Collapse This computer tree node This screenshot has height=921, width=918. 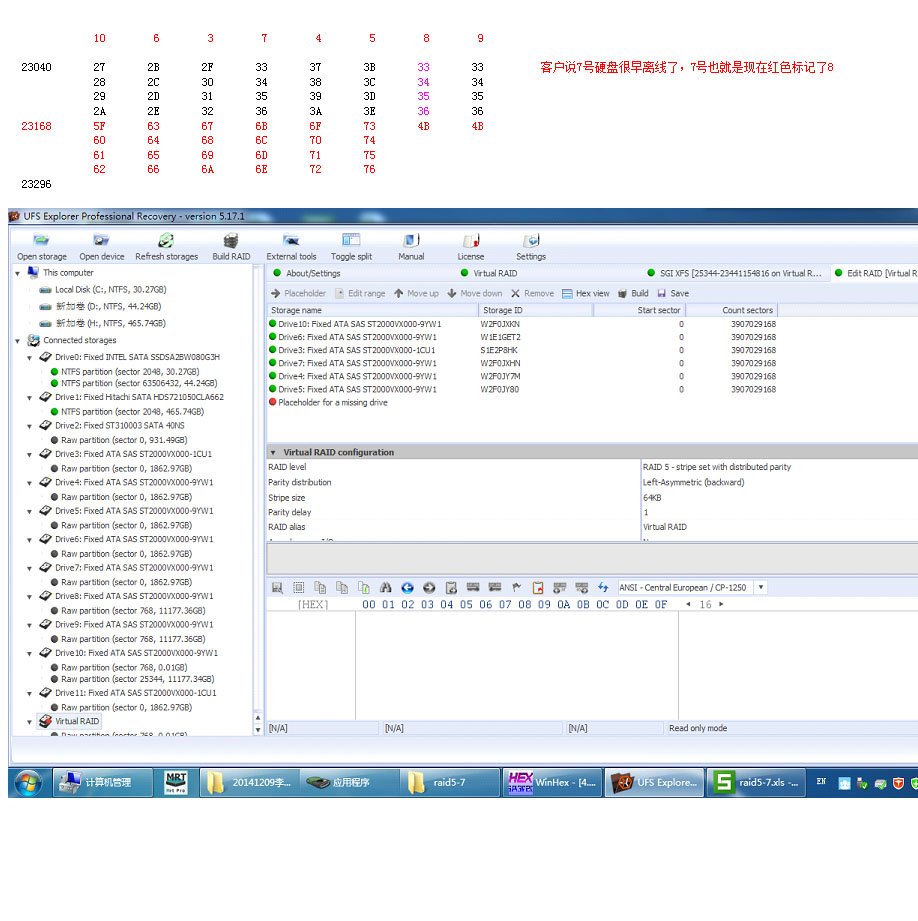[x=18, y=273]
